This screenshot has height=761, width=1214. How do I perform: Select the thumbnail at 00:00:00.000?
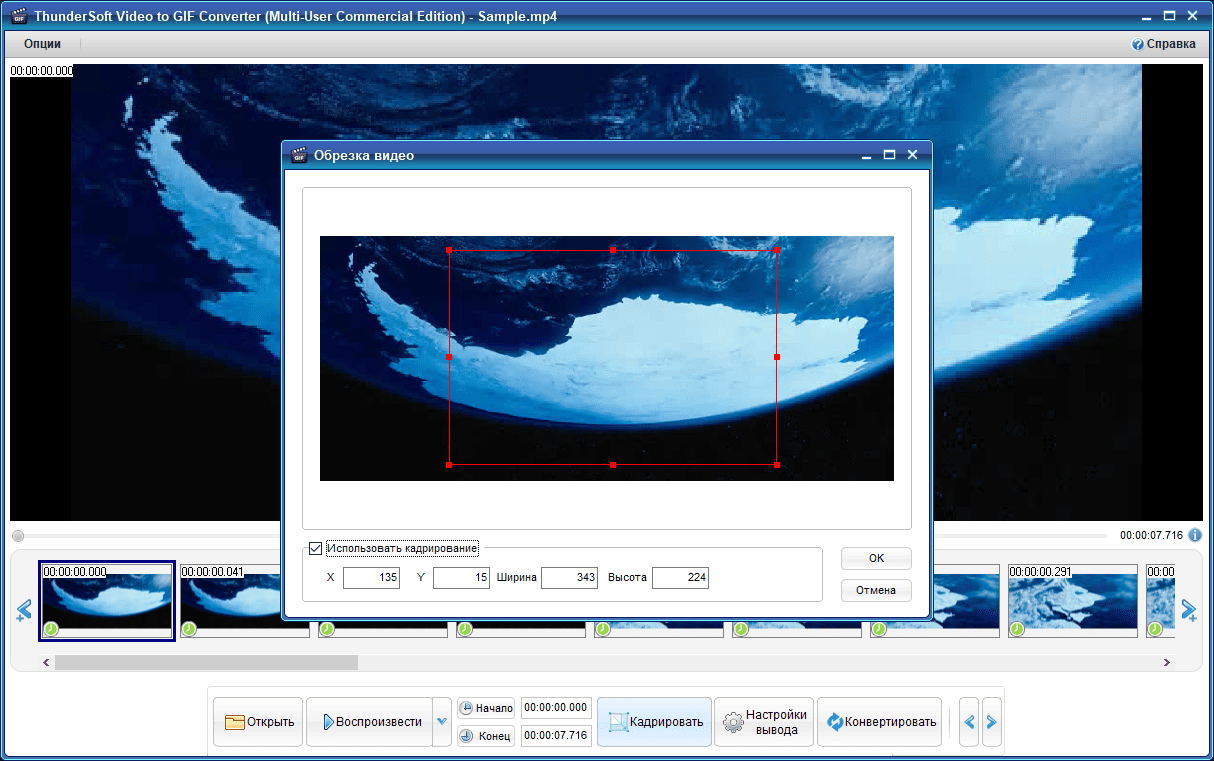[x=107, y=600]
